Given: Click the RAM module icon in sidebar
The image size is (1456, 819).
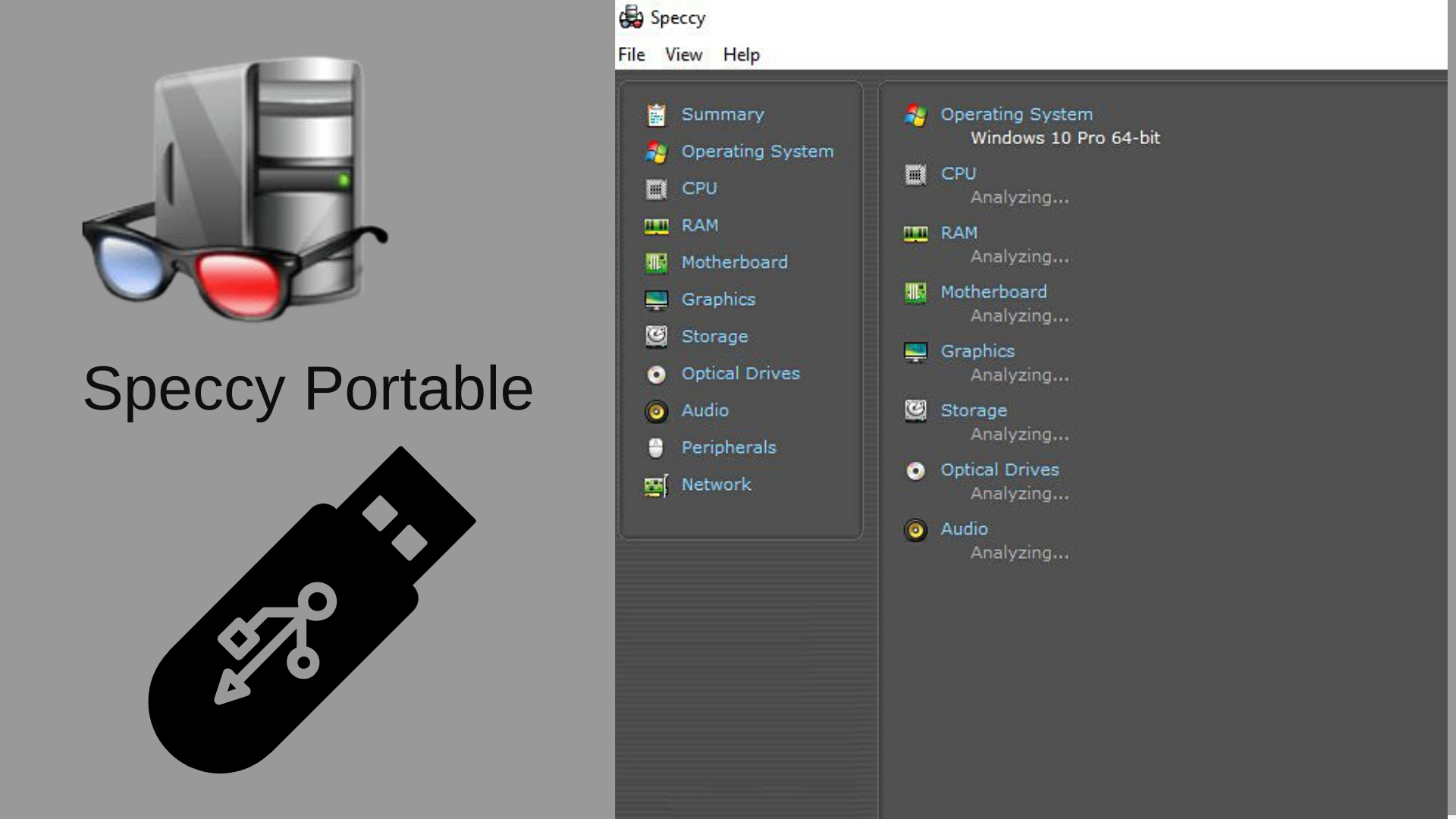Looking at the screenshot, I should pyautogui.click(x=656, y=226).
